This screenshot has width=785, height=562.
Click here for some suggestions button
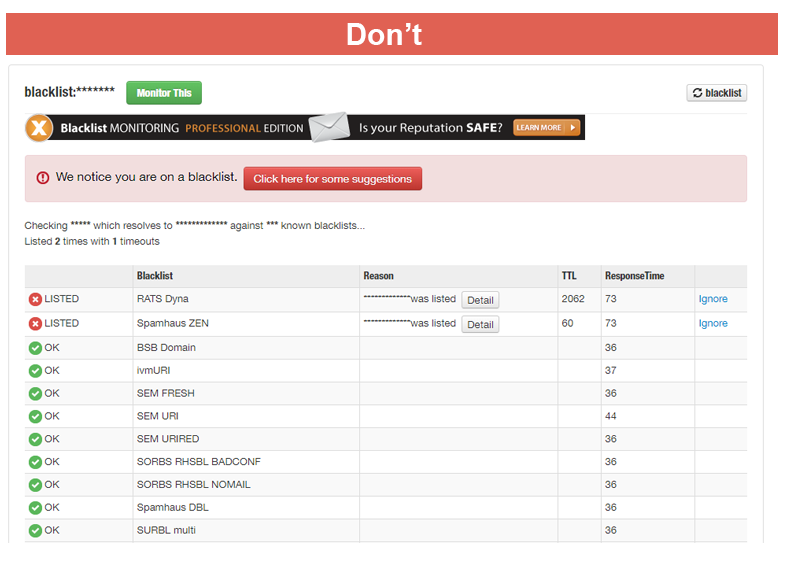(x=332, y=179)
